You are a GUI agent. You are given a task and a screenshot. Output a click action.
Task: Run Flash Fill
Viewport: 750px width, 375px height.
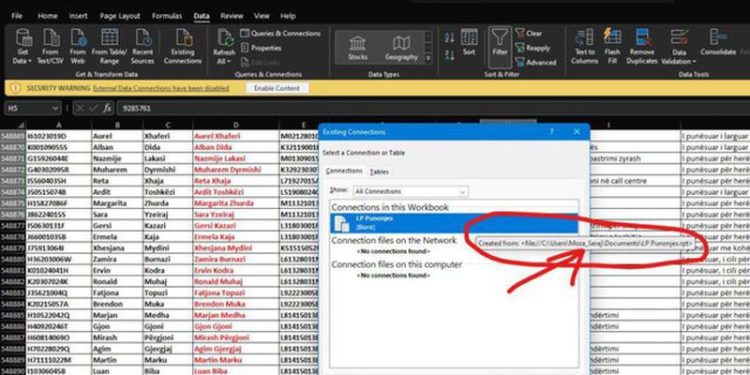[x=612, y=47]
